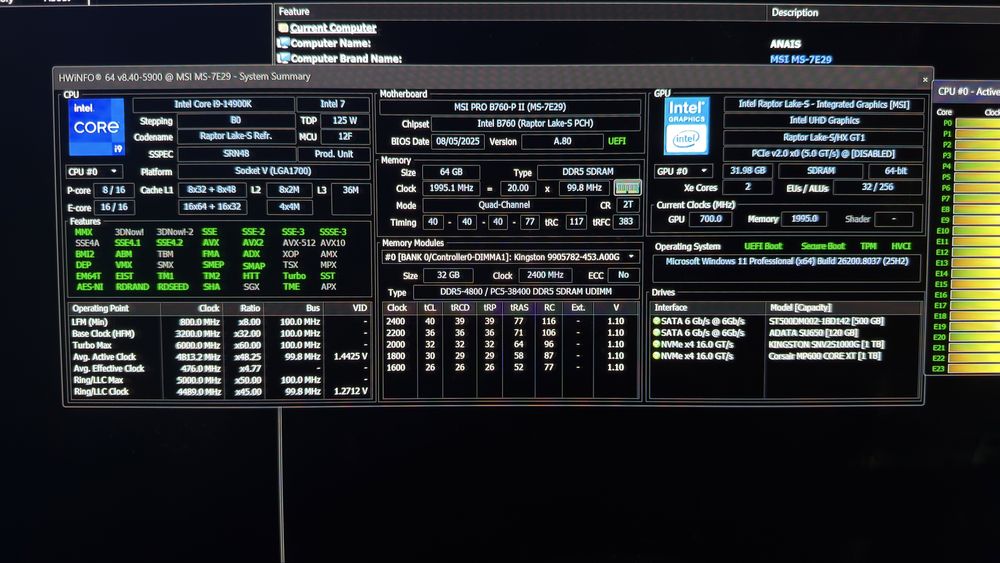
Task: Click the MSI MS-7E29 brand name link
Action: pyautogui.click(x=800, y=59)
